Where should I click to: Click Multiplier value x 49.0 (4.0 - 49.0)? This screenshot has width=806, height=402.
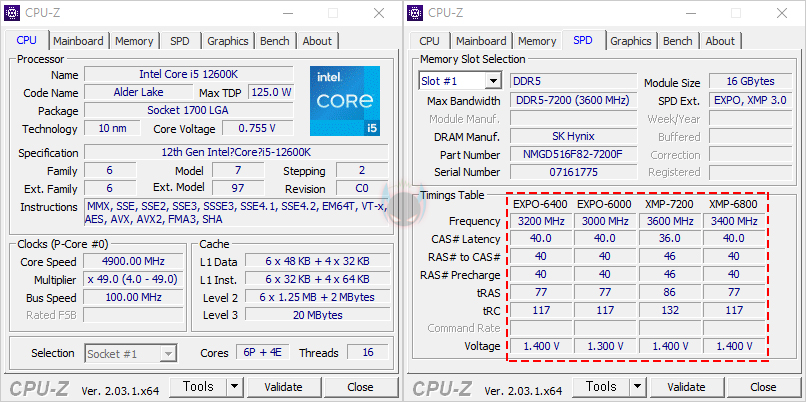point(133,279)
